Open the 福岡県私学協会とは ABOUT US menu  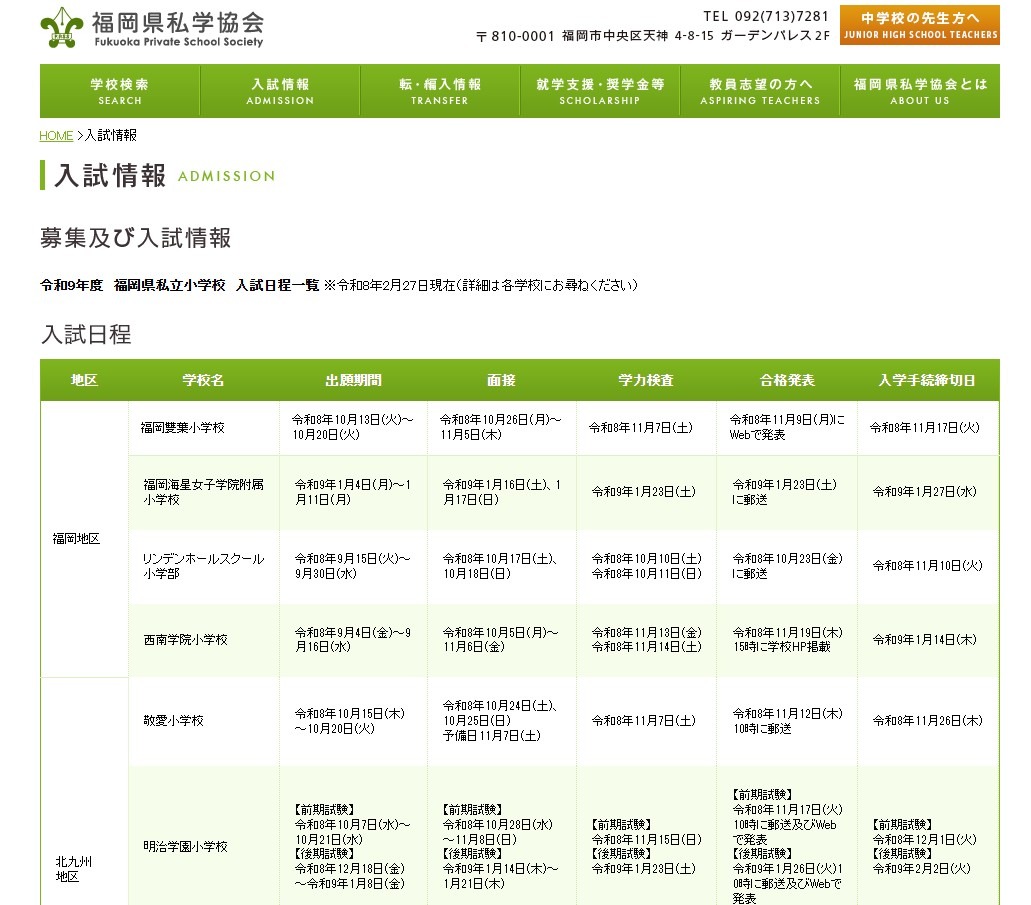point(920,91)
